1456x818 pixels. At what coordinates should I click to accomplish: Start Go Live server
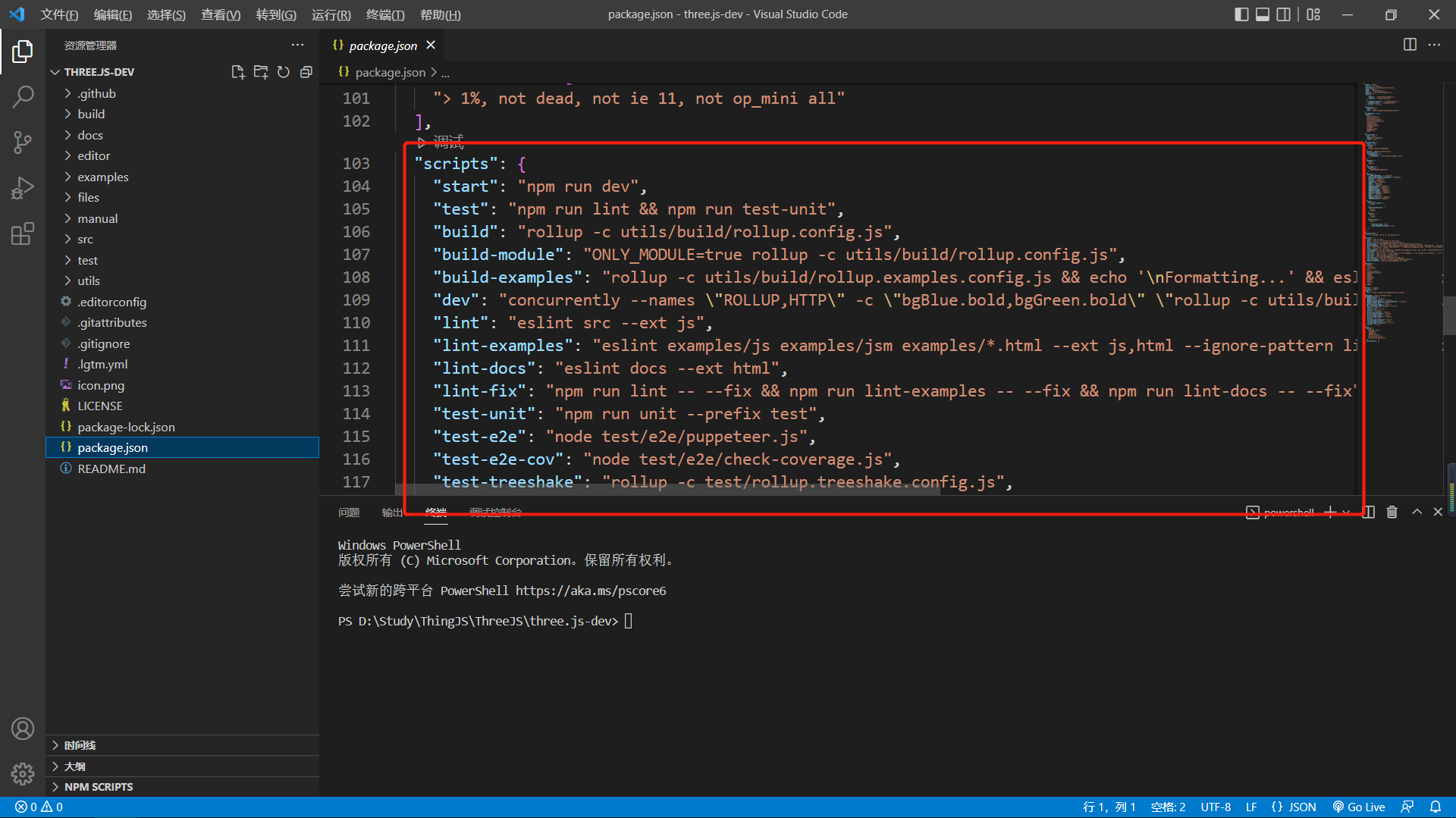coord(1359,807)
